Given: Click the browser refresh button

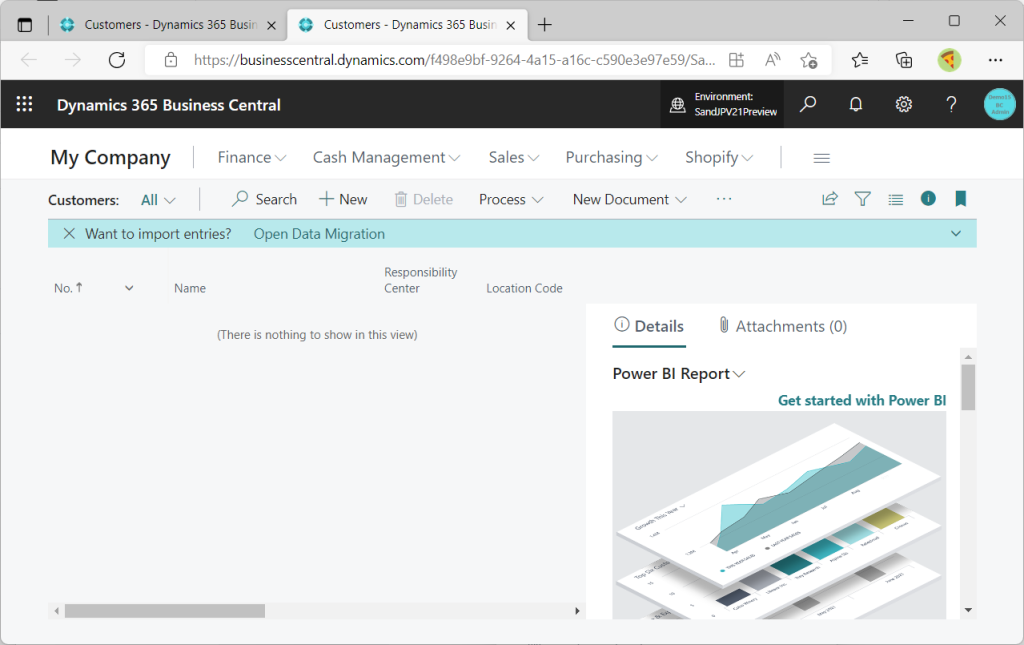Looking at the screenshot, I should click(117, 60).
